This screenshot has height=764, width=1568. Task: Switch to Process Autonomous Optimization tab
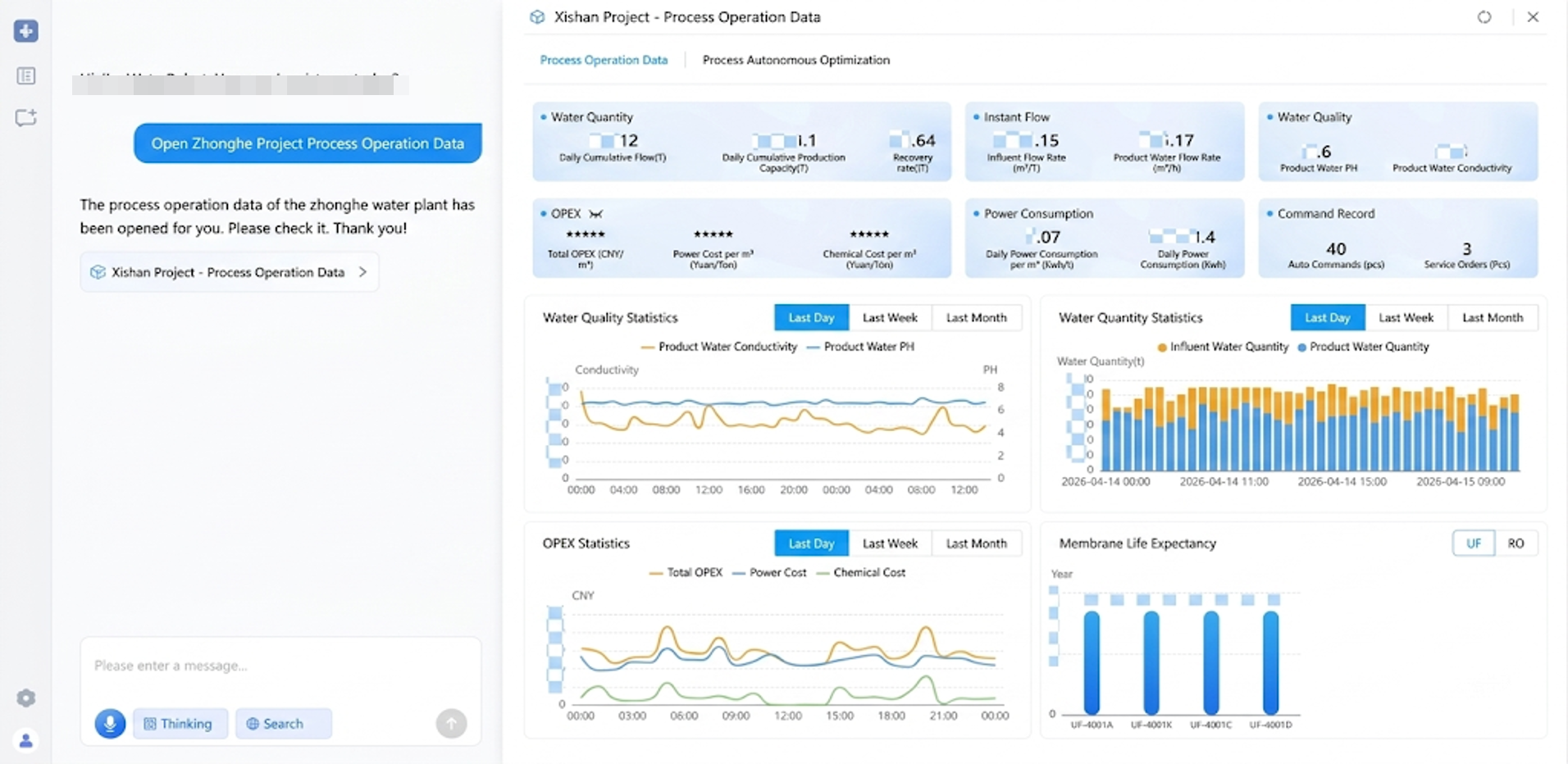795,60
